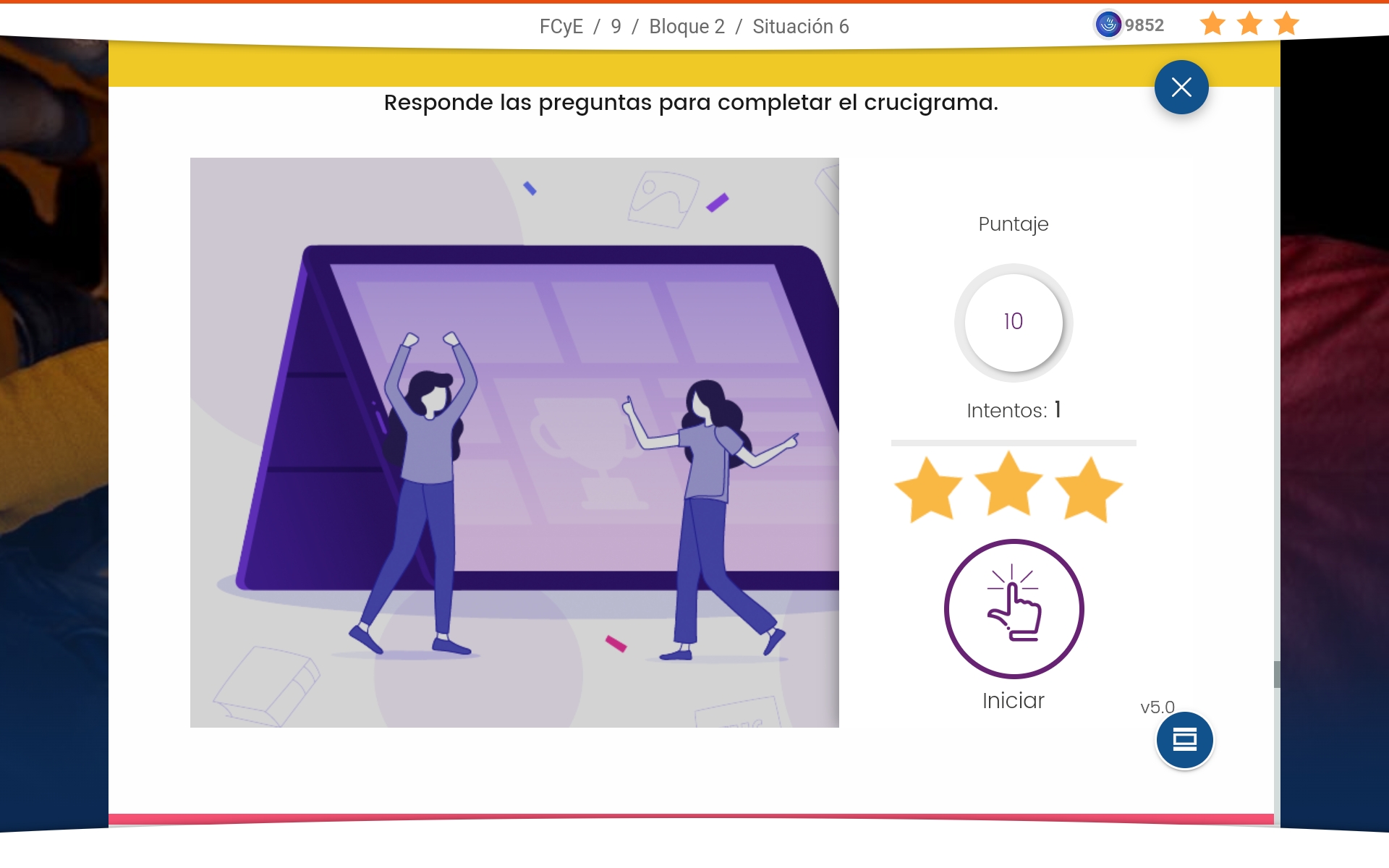
Task: Click the score circle showing 10
Action: [x=1013, y=322]
